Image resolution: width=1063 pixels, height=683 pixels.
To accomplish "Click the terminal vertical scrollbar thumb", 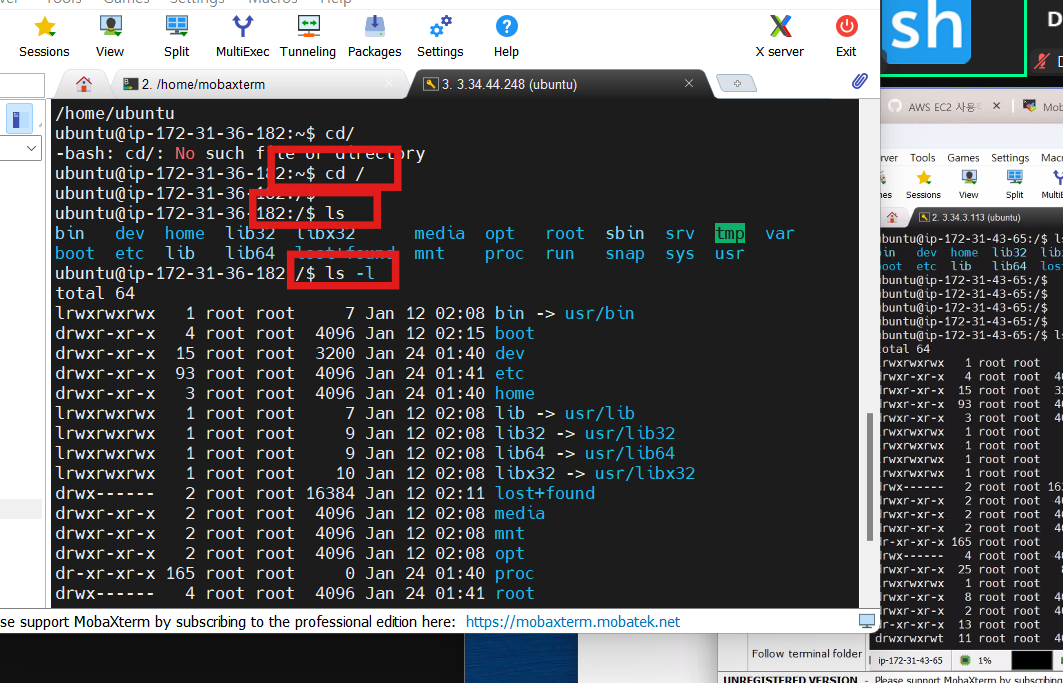I will [871, 477].
